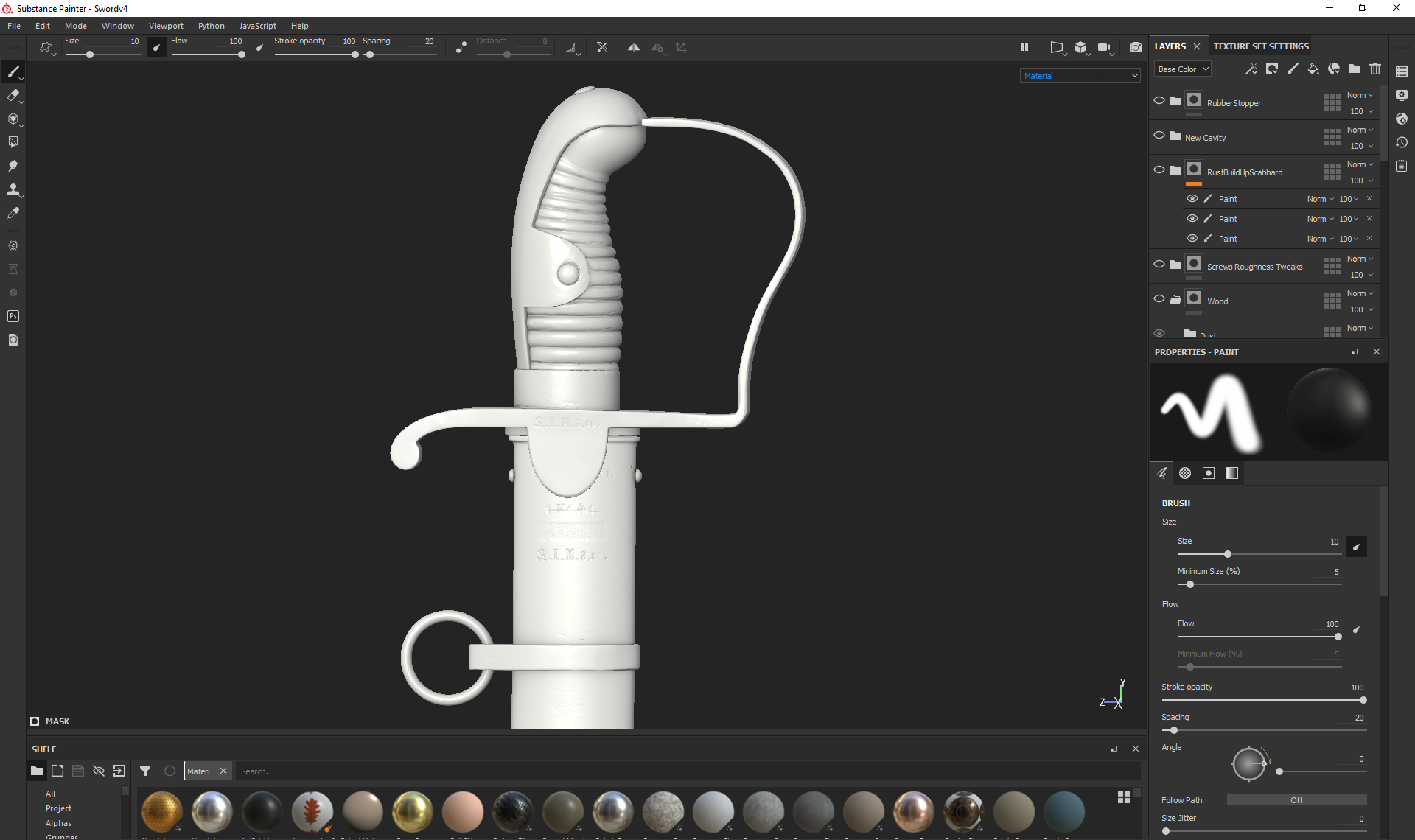The image size is (1415, 840).
Task: Hide the New Cavity folder
Action: point(1159,136)
